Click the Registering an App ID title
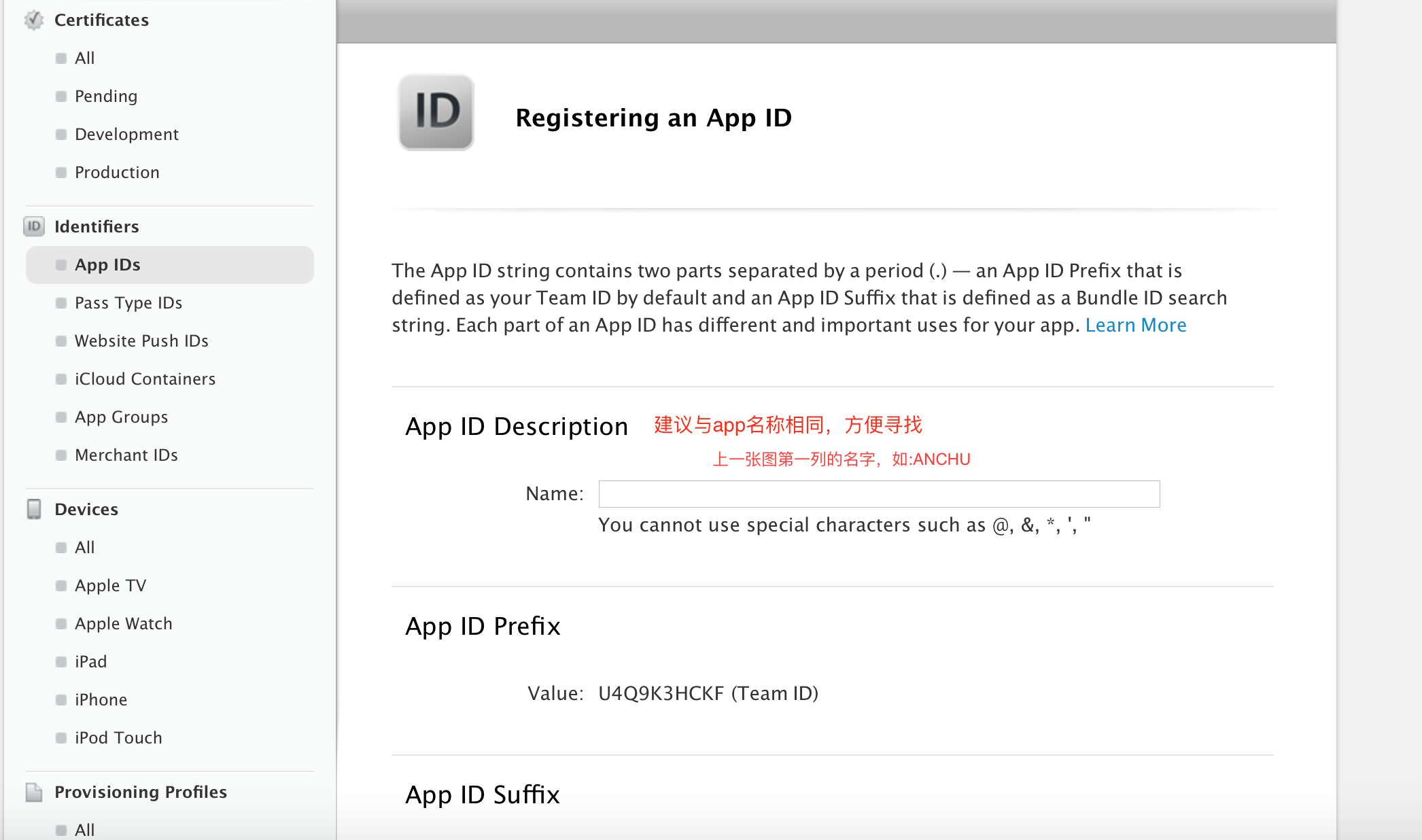 pos(654,118)
